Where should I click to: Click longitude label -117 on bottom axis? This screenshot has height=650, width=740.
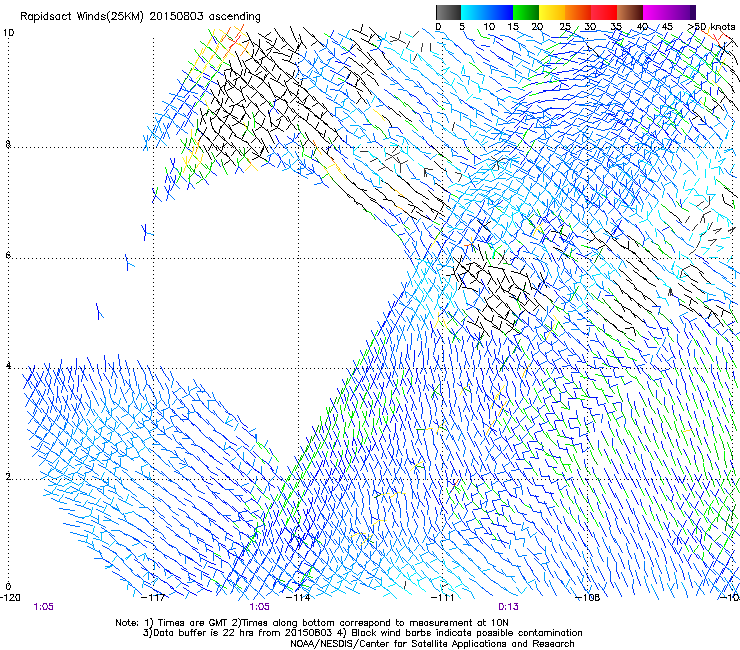coord(154,597)
